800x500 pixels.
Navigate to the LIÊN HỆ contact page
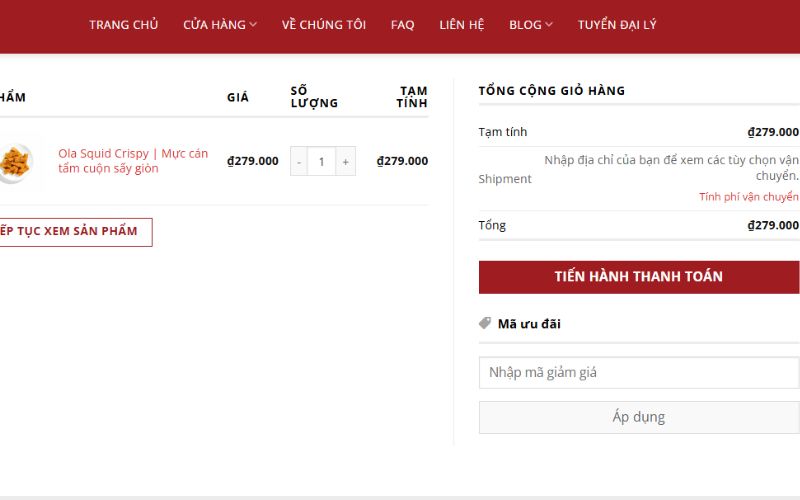461,25
